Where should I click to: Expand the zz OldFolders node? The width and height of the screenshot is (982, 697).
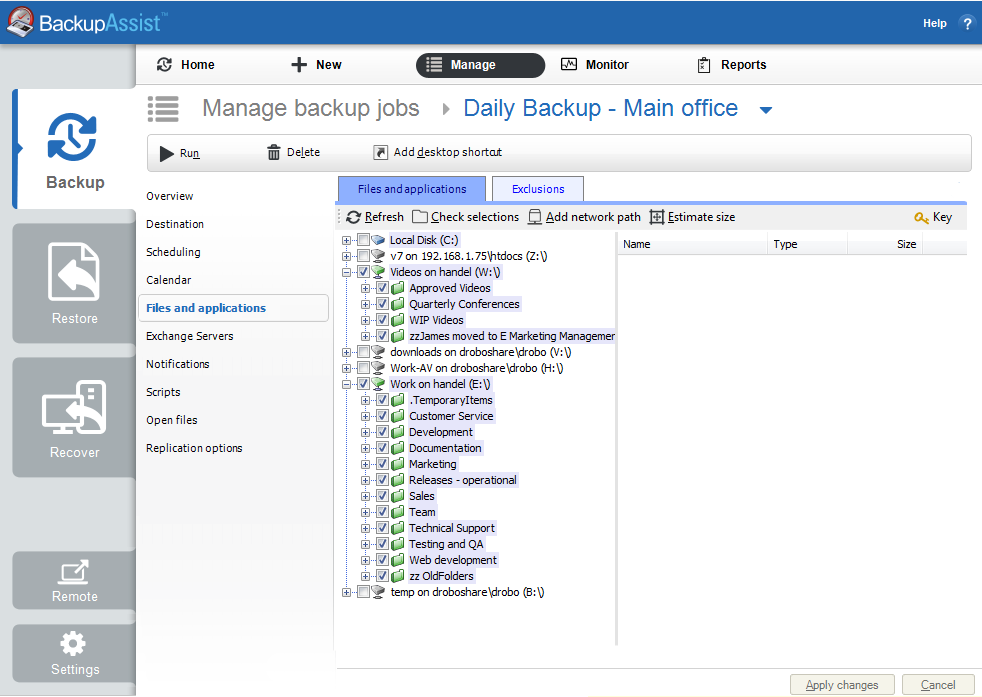tap(366, 576)
